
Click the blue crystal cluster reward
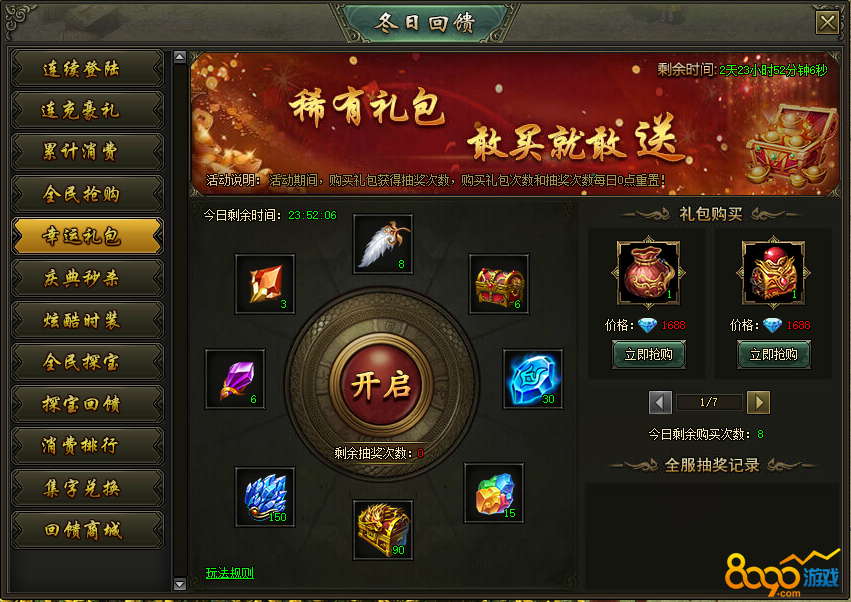pyautogui.click(x=265, y=497)
